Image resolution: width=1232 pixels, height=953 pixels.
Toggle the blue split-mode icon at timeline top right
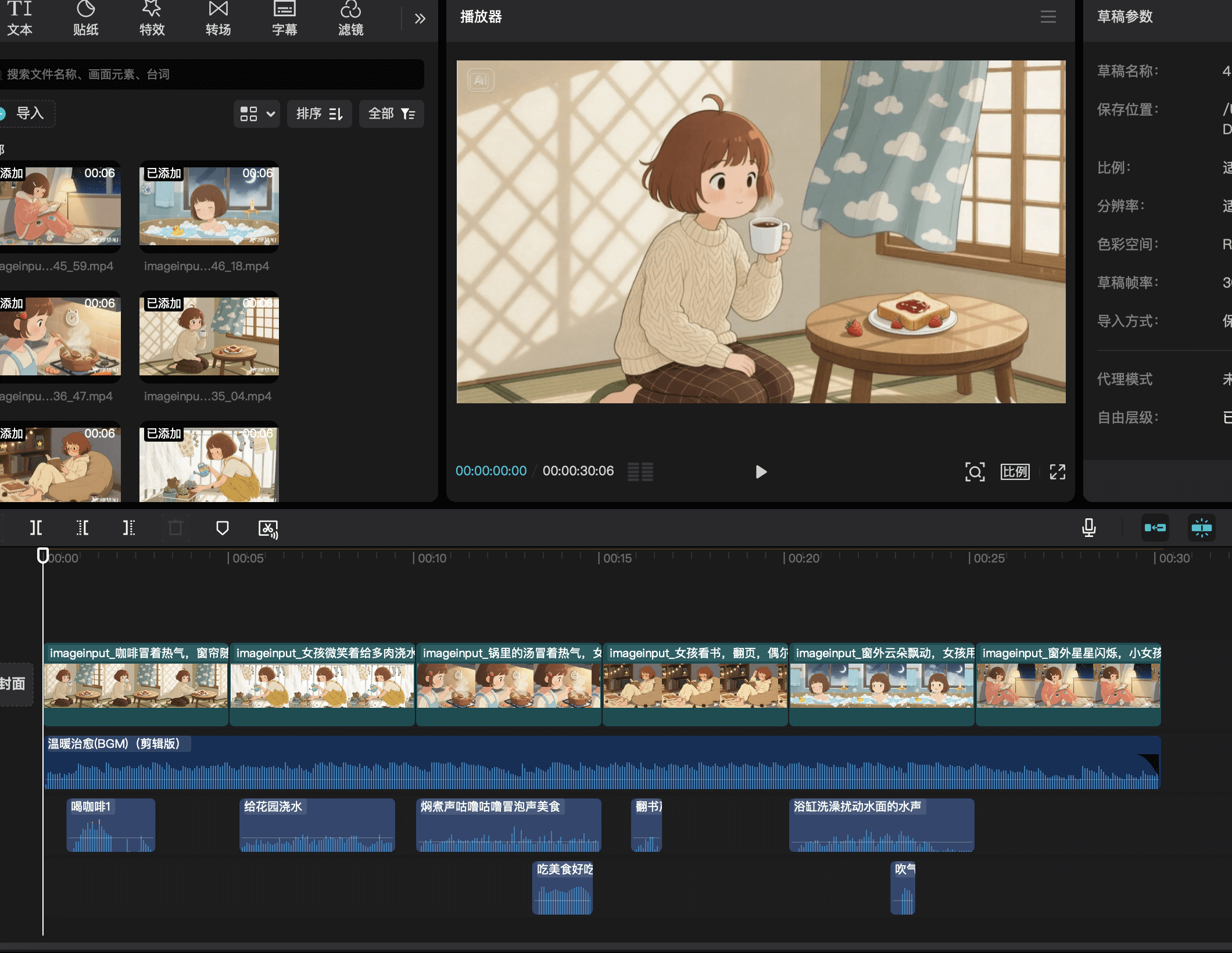tap(1202, 528)
